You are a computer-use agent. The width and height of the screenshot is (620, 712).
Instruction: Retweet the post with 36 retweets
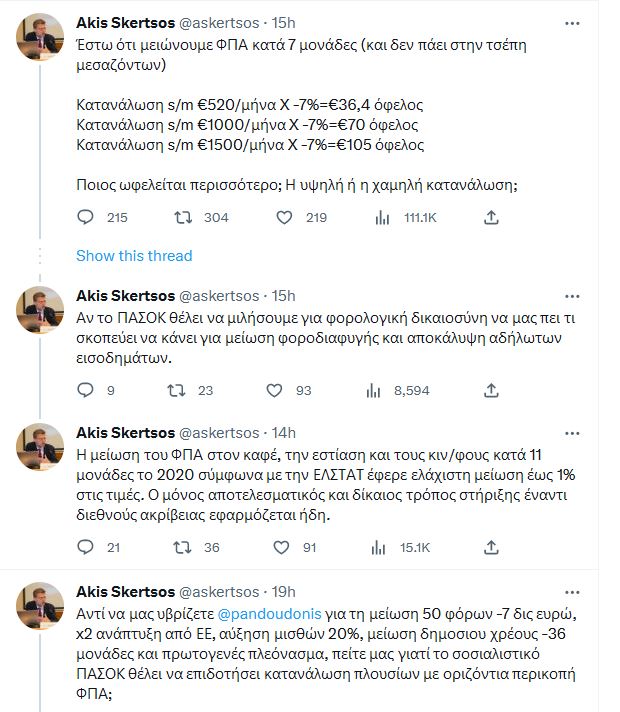[183, 547]
